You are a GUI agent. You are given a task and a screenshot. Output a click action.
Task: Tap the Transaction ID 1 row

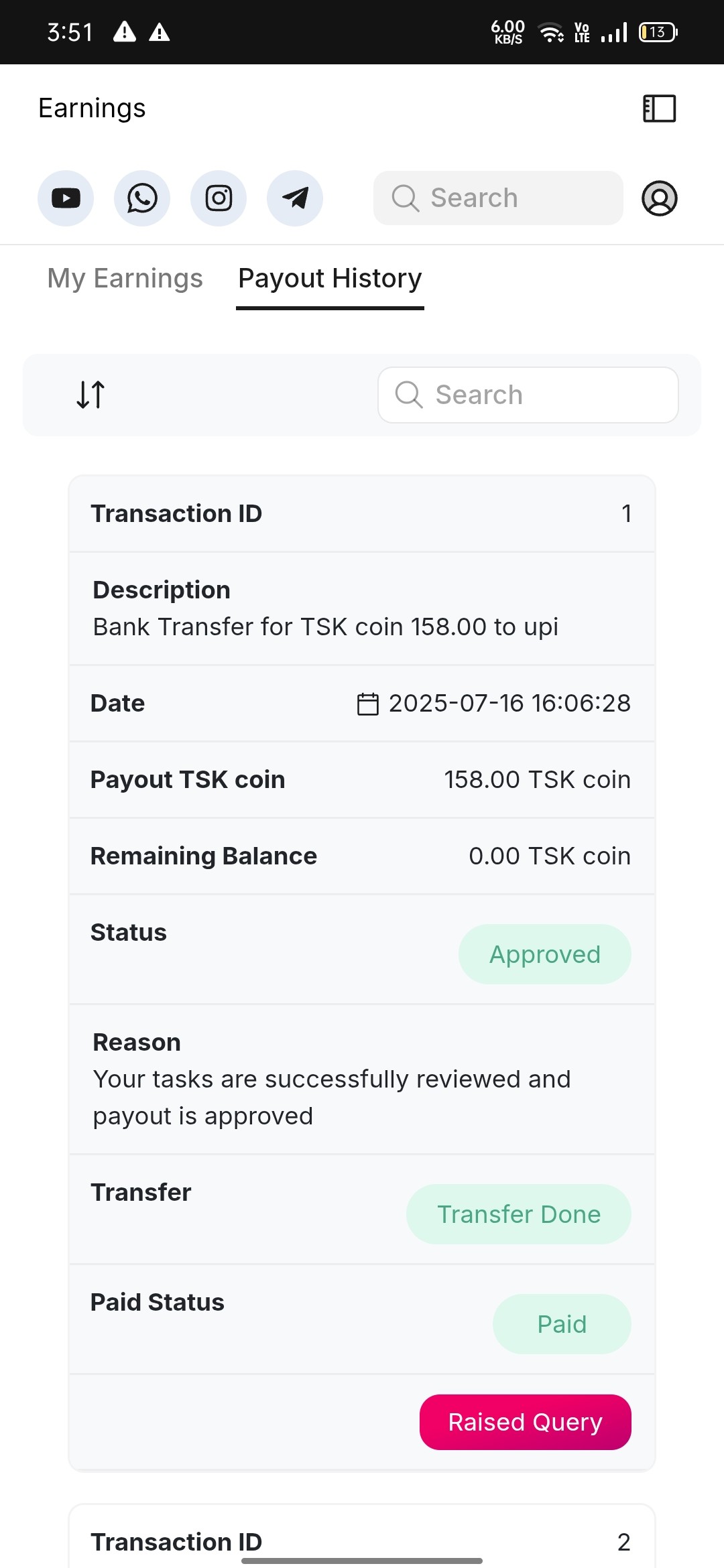[361, 514]
